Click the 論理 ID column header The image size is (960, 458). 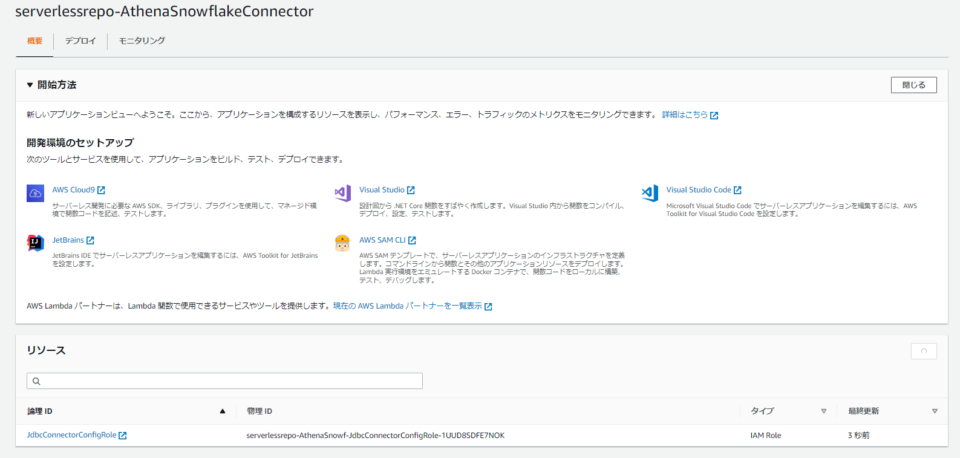tap(39, 411)
